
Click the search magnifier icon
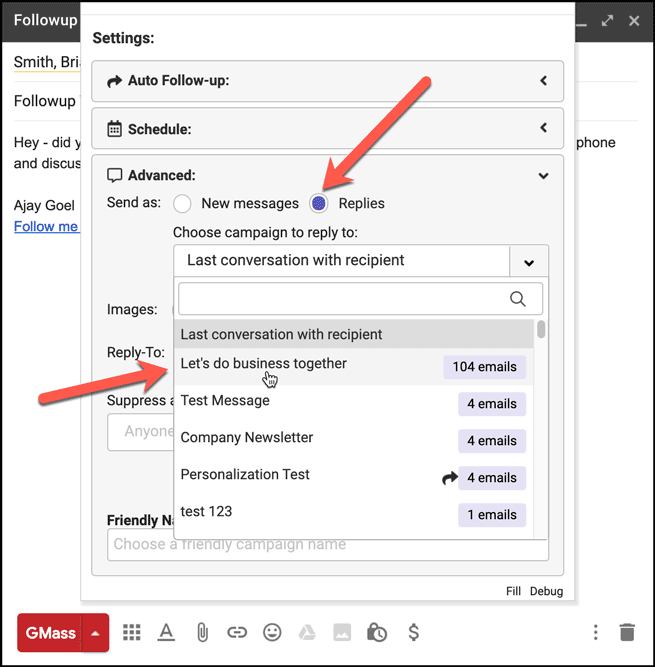click(518, 299)
